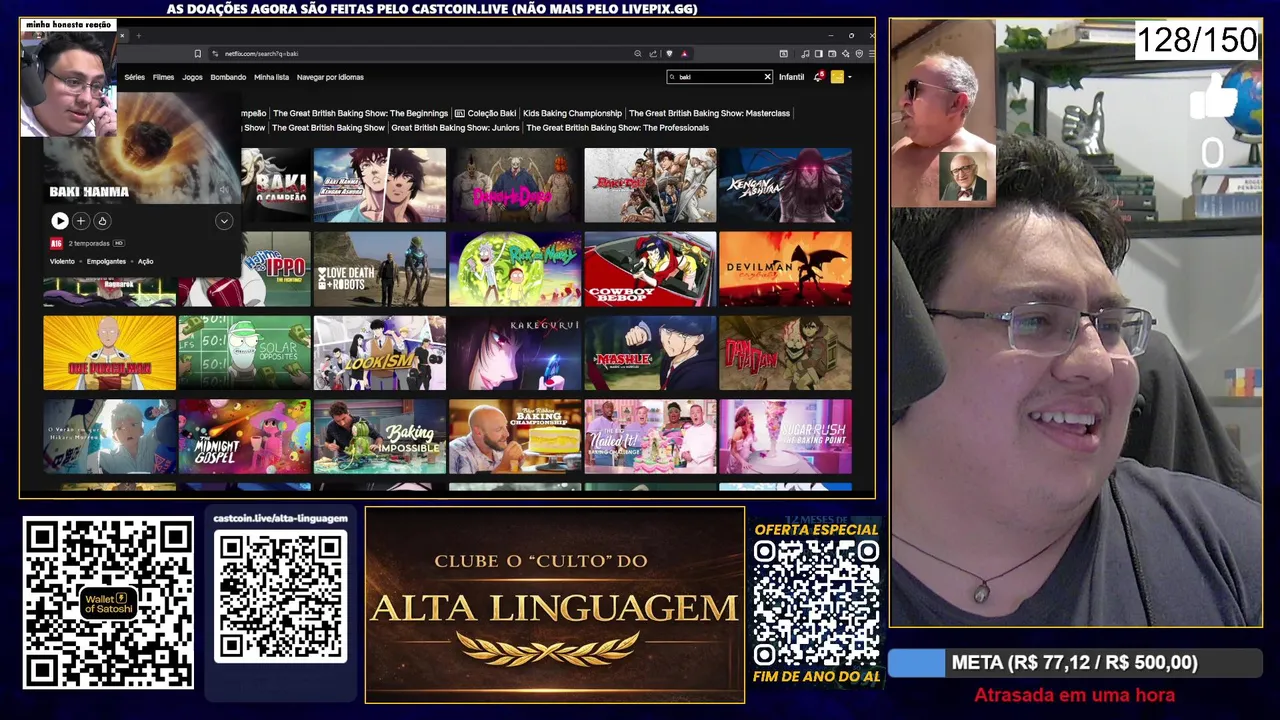Close the current browser tab
The width and height of the screenshot is (1280, 720).
(x=122, y=36)
